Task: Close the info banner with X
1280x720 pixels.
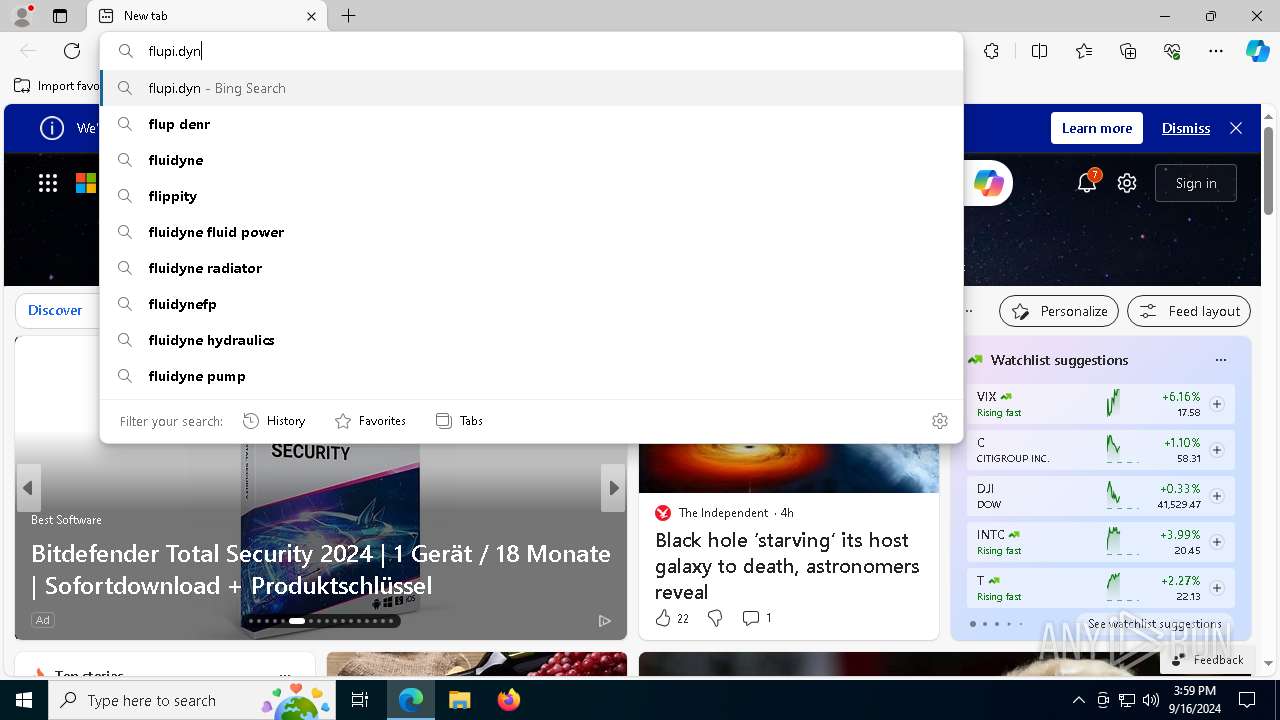Action: (1236, 128)
